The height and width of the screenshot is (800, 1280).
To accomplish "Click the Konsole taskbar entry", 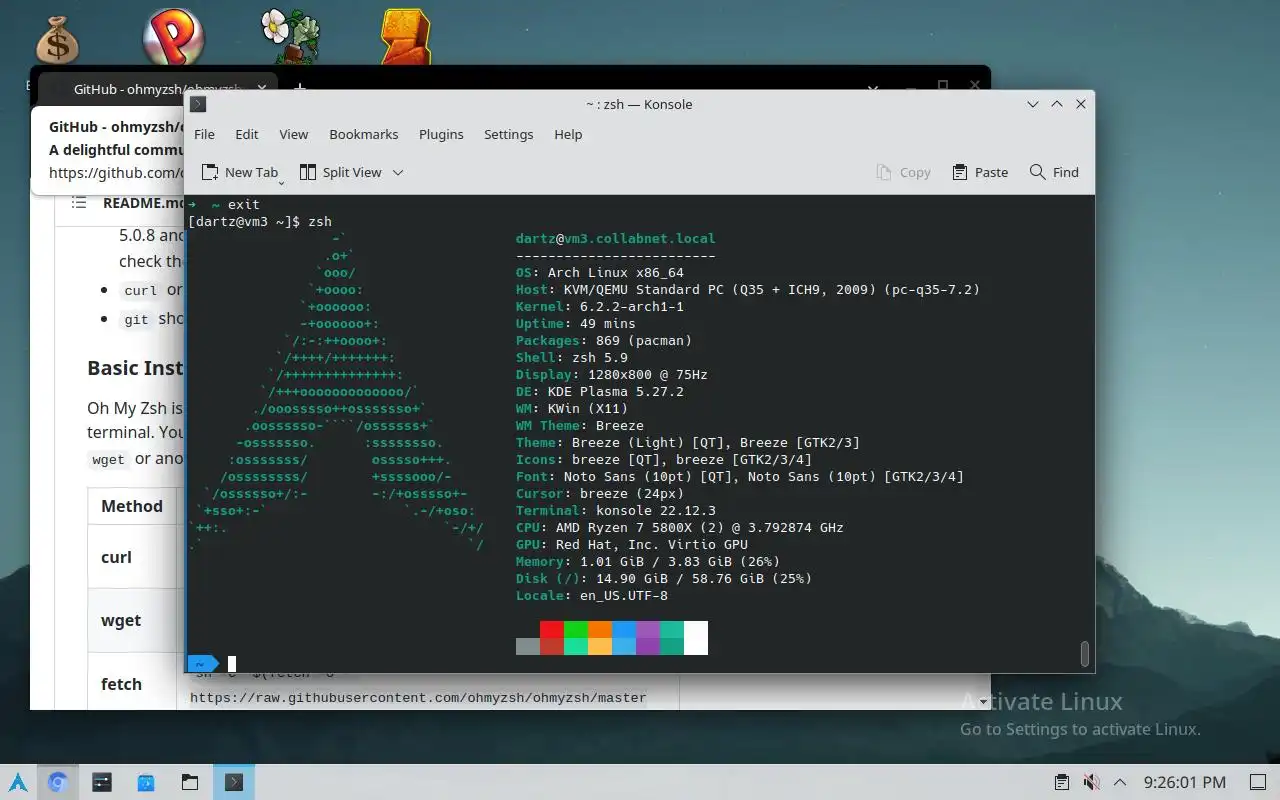I will pyautogui.click(x=234, y=782).
